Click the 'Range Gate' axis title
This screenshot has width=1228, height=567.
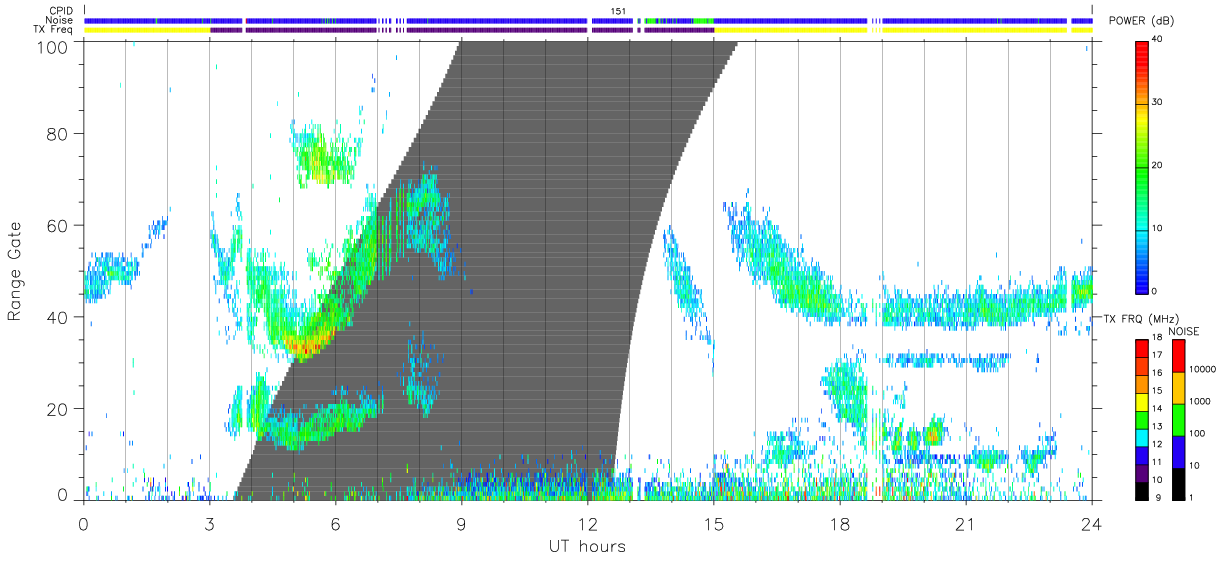[x=15, y=272]
